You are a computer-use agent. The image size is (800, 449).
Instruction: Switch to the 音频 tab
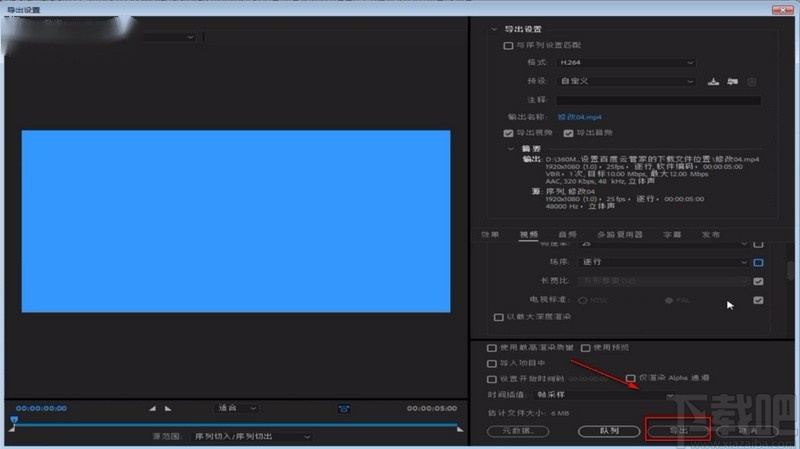567,234
